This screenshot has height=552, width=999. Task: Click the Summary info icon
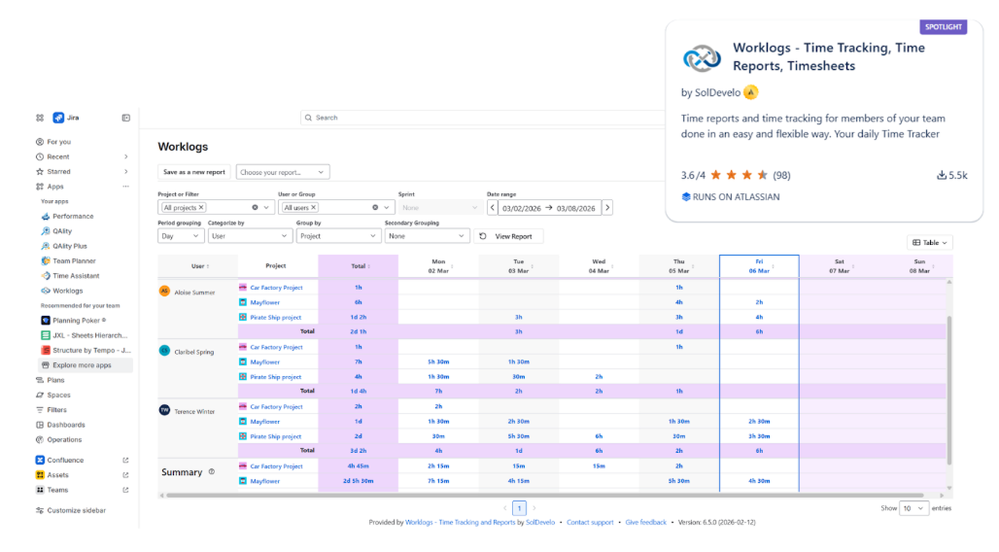pyautogui.click(x=212, y=472)
